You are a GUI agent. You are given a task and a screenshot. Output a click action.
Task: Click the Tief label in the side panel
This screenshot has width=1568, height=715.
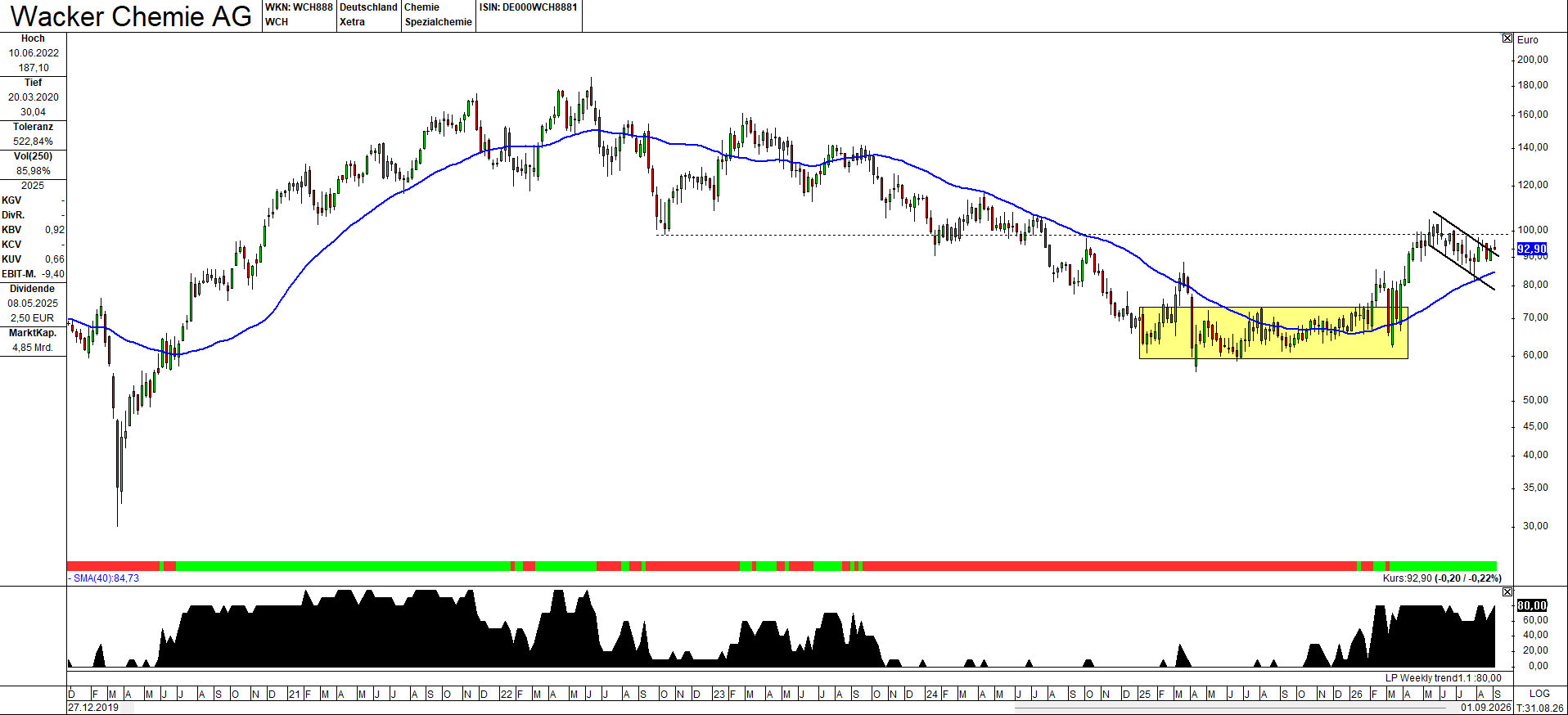[x=33, y=83]
